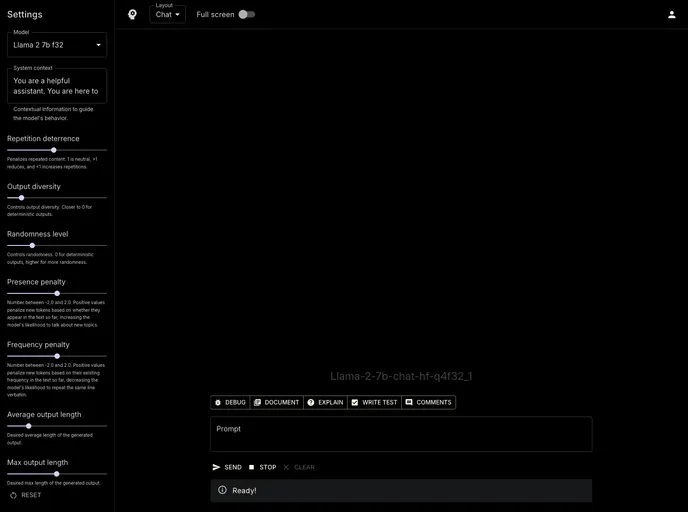Click the Full screen label text
This screenshot has width=688, height=512.
[215, 14]
